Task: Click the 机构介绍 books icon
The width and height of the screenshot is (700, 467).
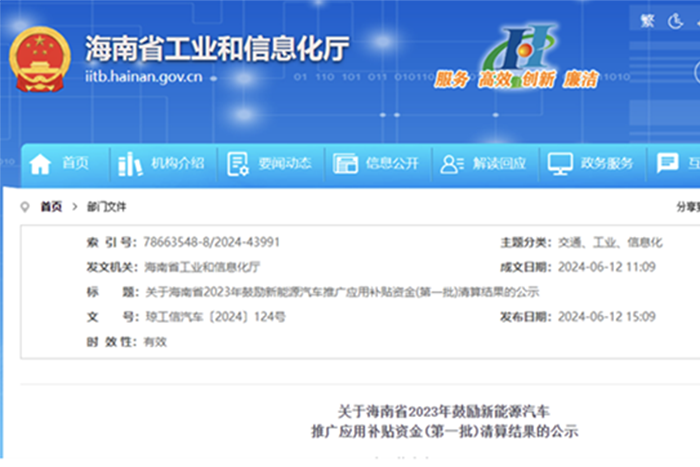Action: (130, 164)
